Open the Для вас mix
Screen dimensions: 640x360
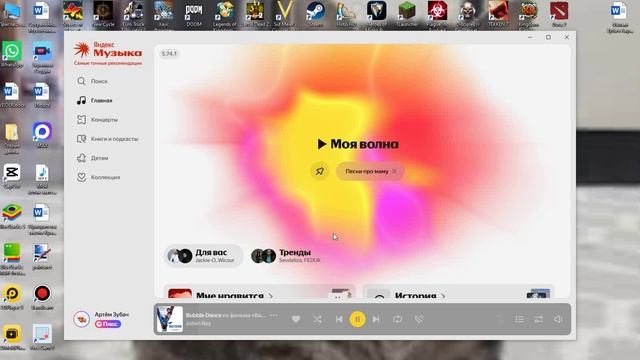click(203, 256)
